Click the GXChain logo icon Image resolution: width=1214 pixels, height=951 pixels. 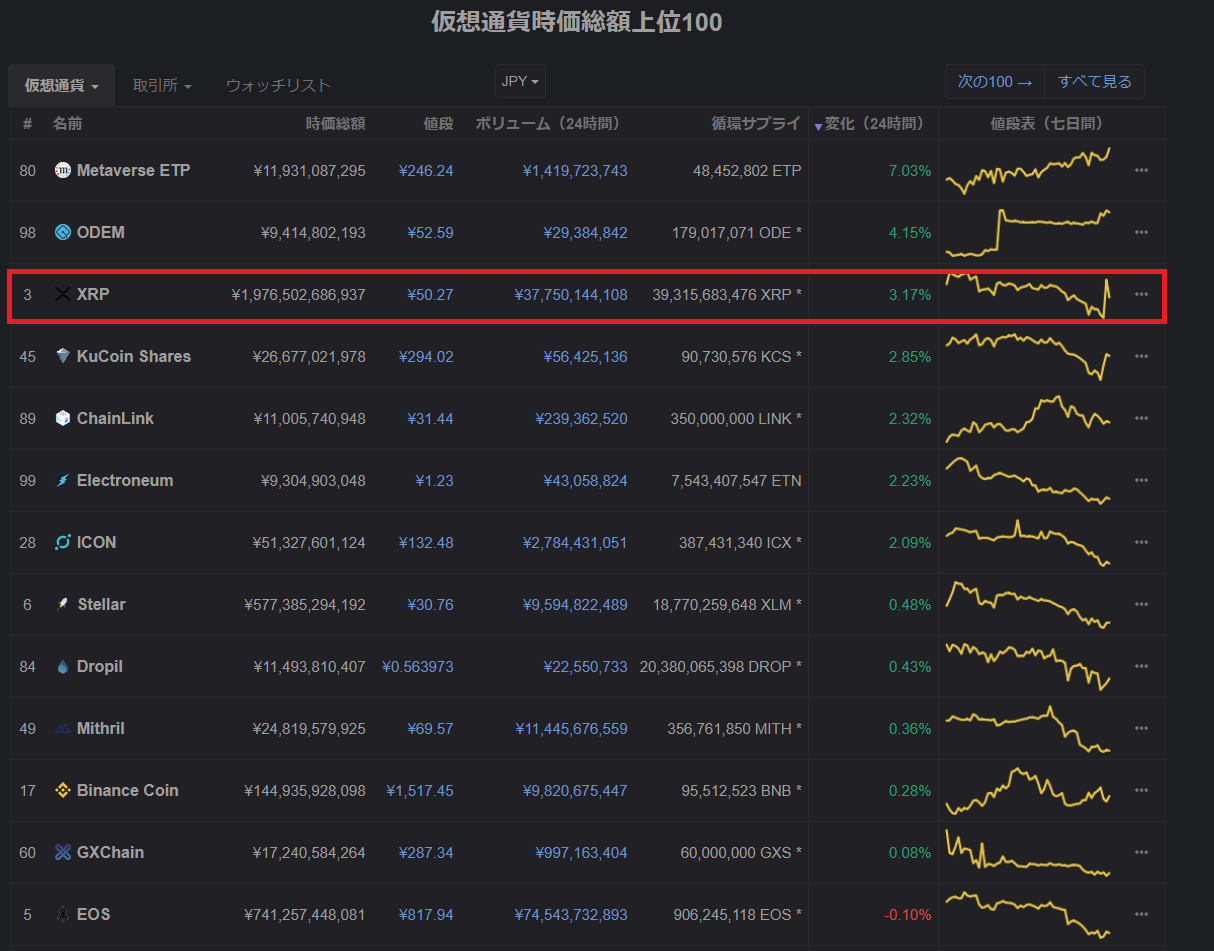click(x=63, y=853)
